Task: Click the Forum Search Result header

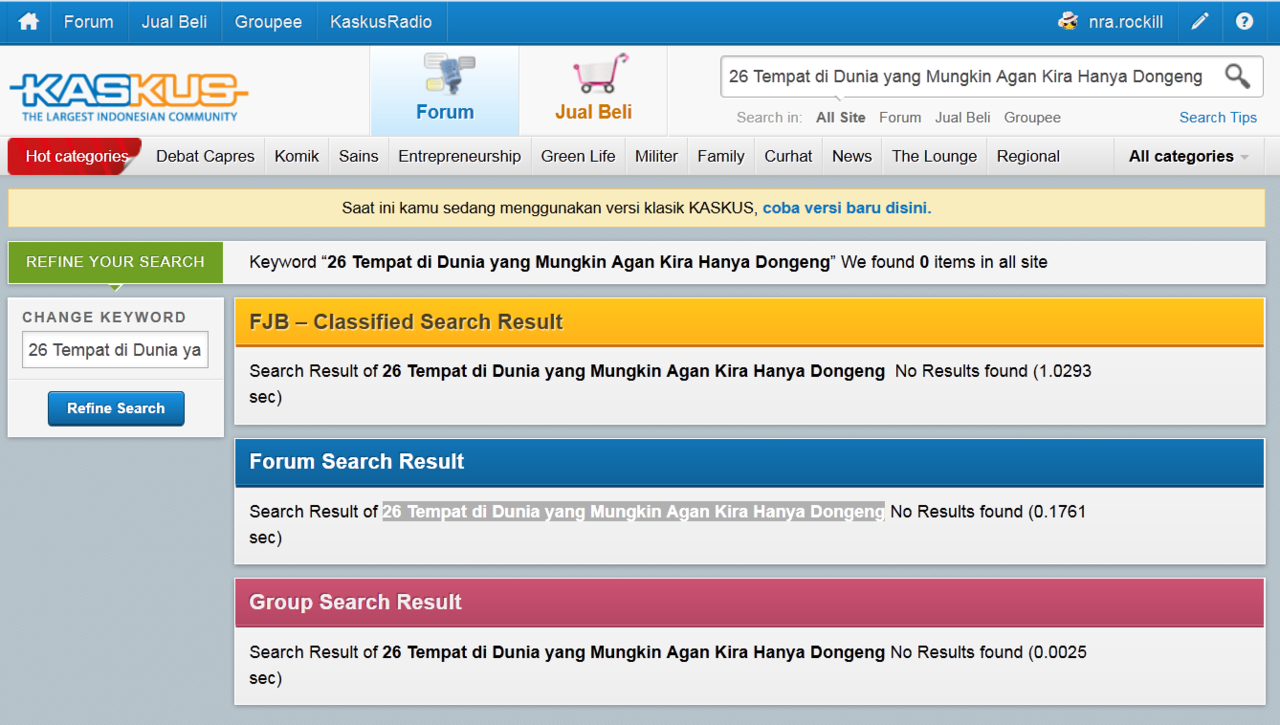Action: (750, 462)
